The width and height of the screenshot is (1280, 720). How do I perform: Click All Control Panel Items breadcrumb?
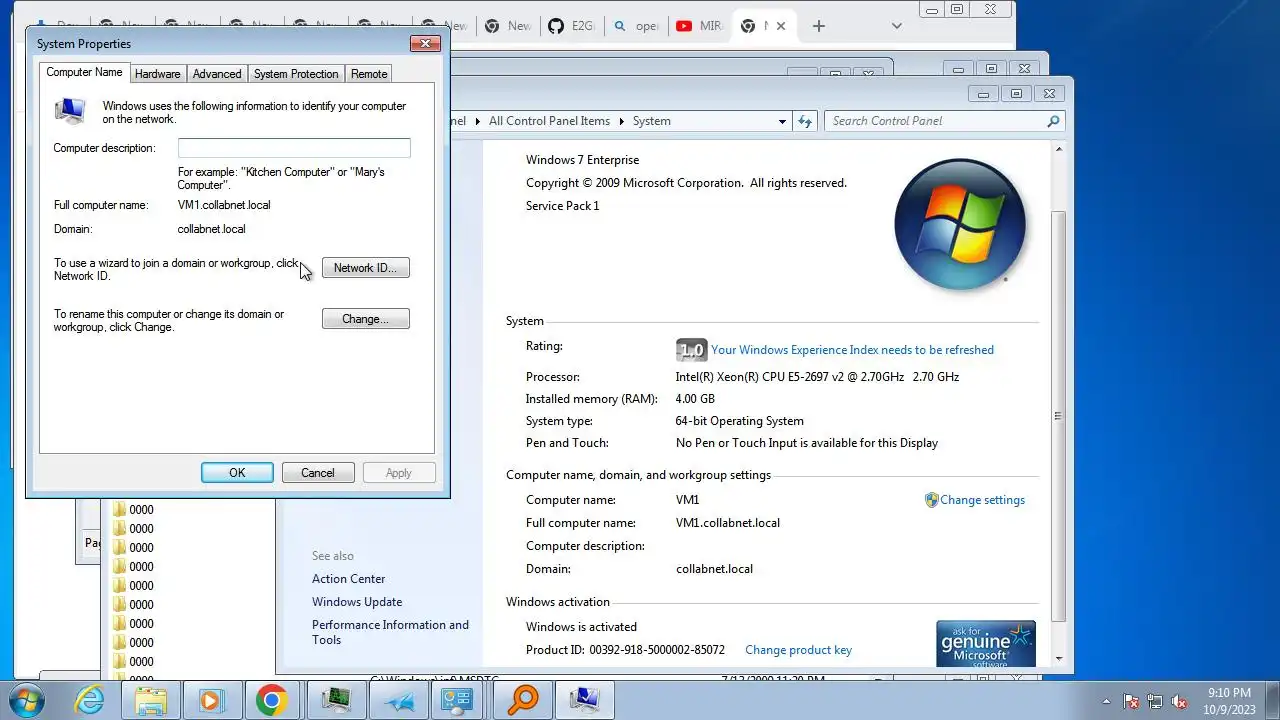click(549, 121)
